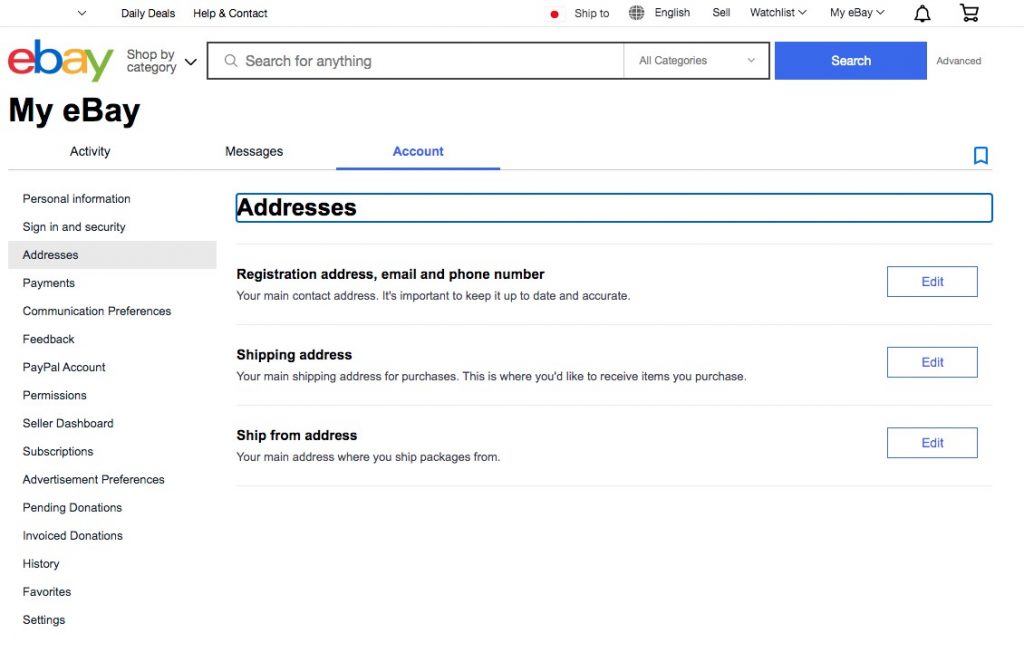Click "Your main address where you ship" description

[368, 457]
